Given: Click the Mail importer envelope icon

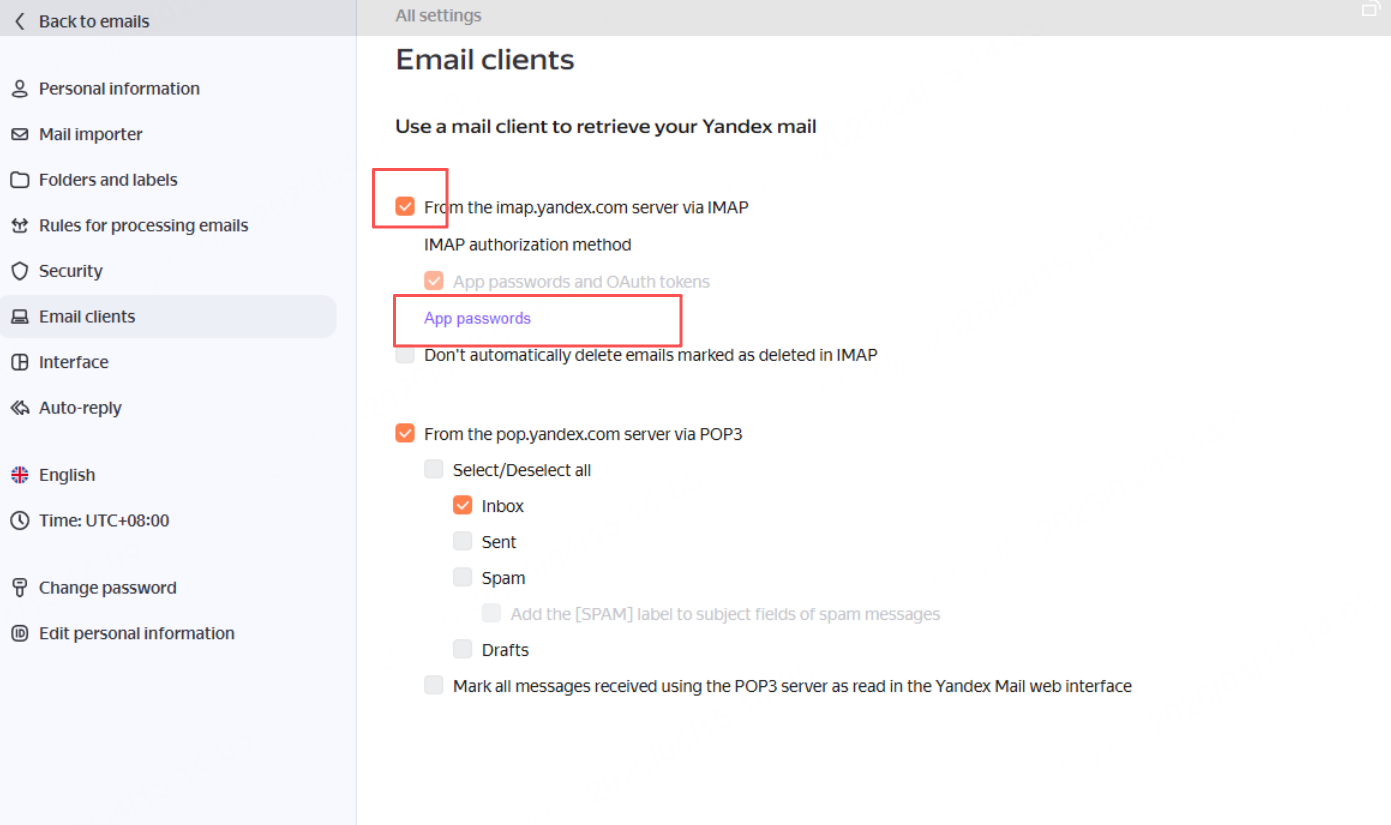Looking at the screenshot, I should (x=19, y=134).
